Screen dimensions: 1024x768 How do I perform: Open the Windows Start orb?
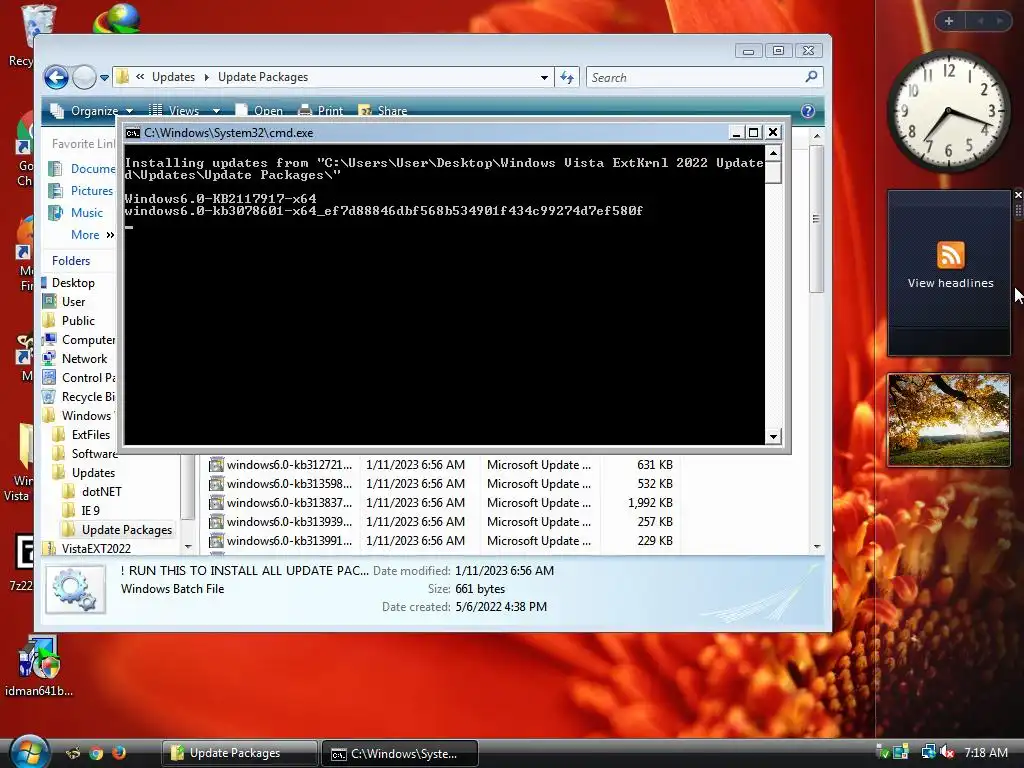tap(29, 752)
